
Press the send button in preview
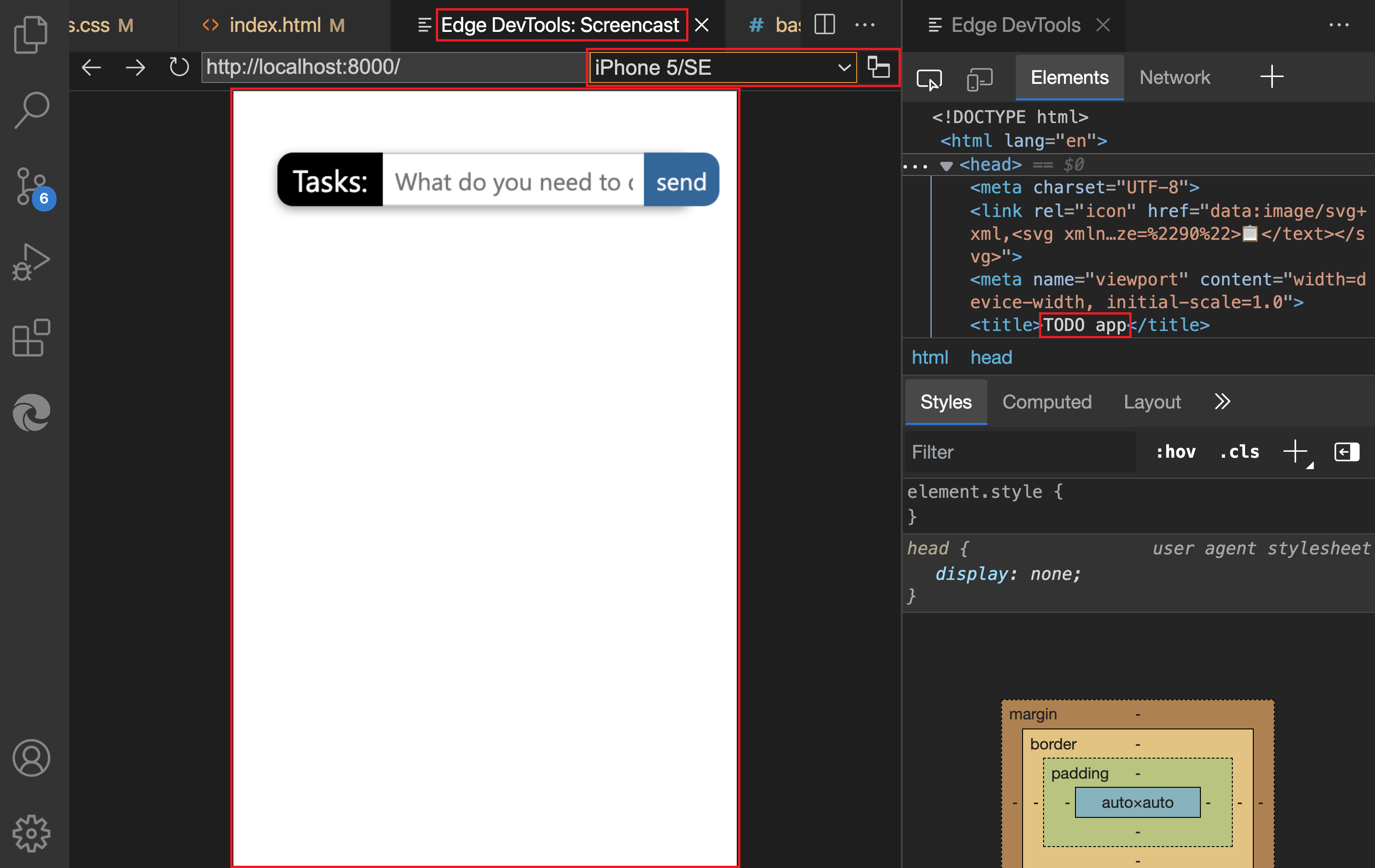682,181
